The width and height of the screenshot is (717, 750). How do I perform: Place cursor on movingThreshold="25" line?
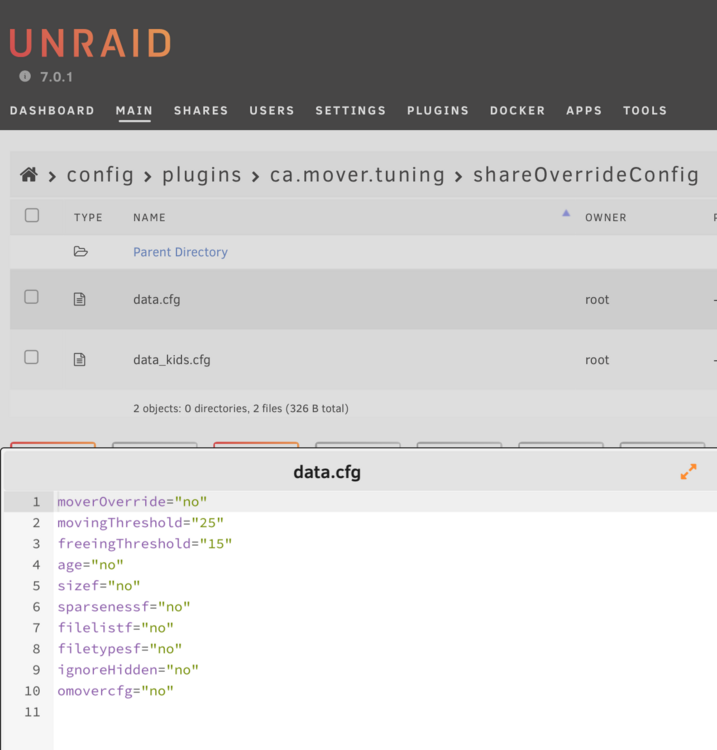141,523
